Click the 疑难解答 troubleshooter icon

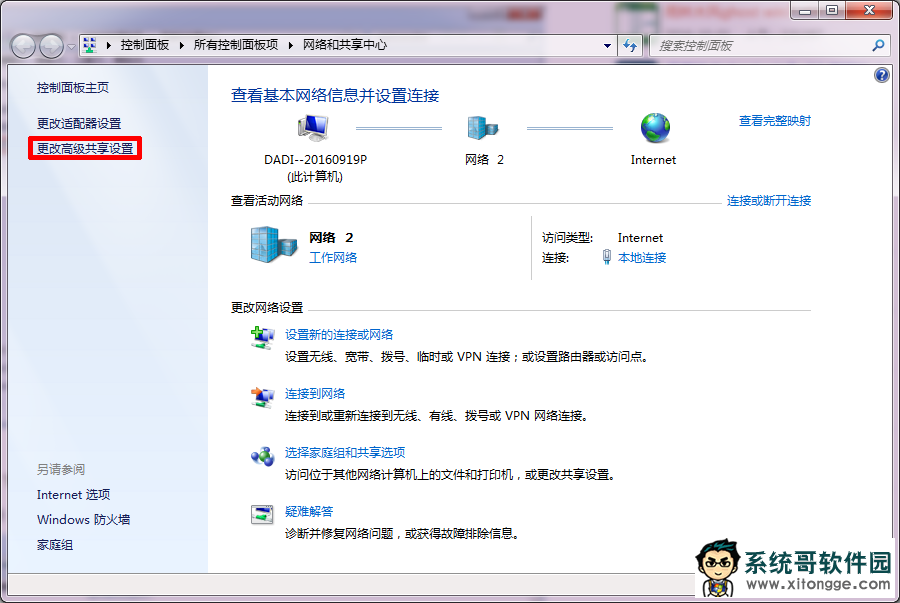click(x=262, y=515)
